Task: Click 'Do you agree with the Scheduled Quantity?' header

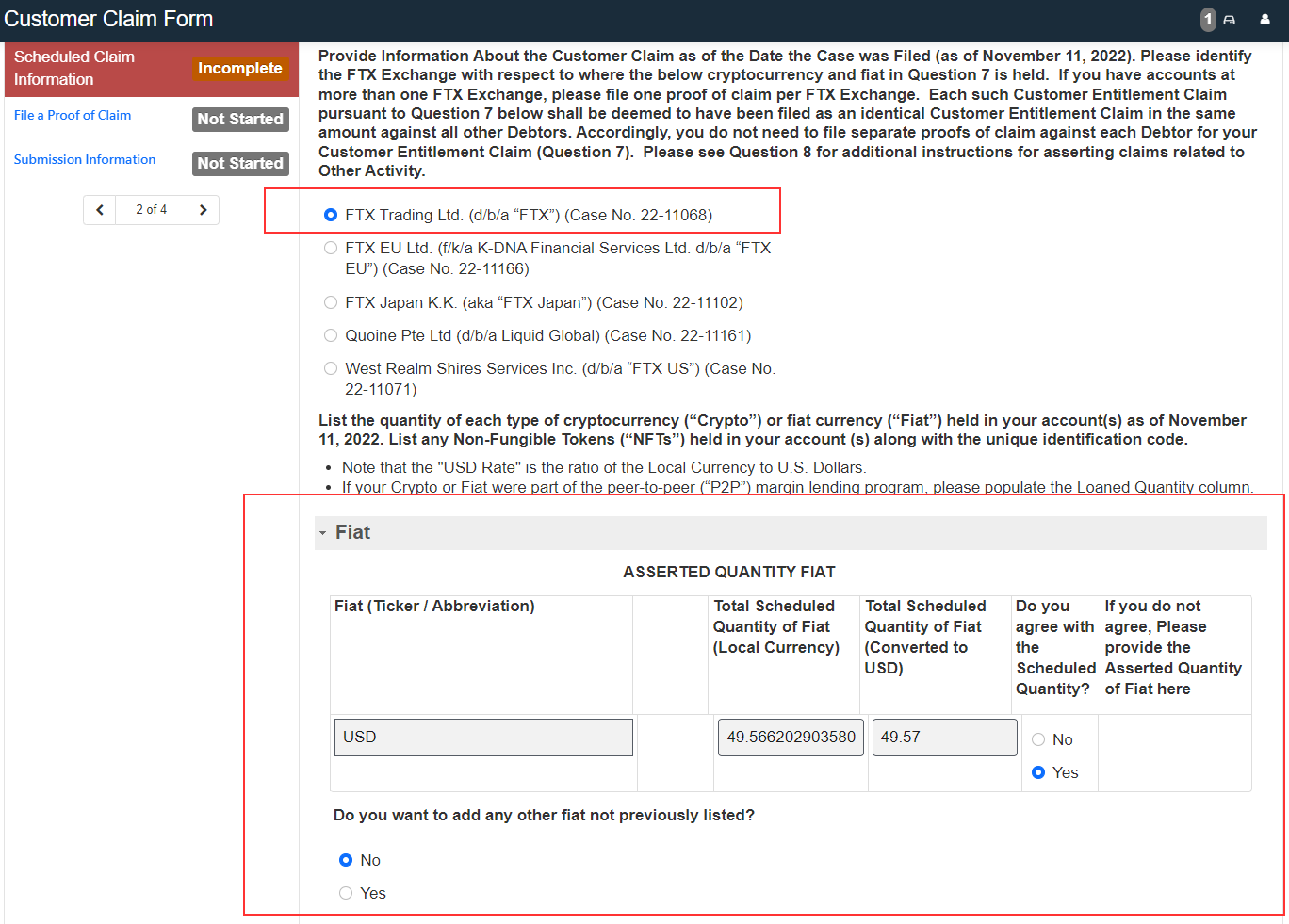Action: 1055,647
